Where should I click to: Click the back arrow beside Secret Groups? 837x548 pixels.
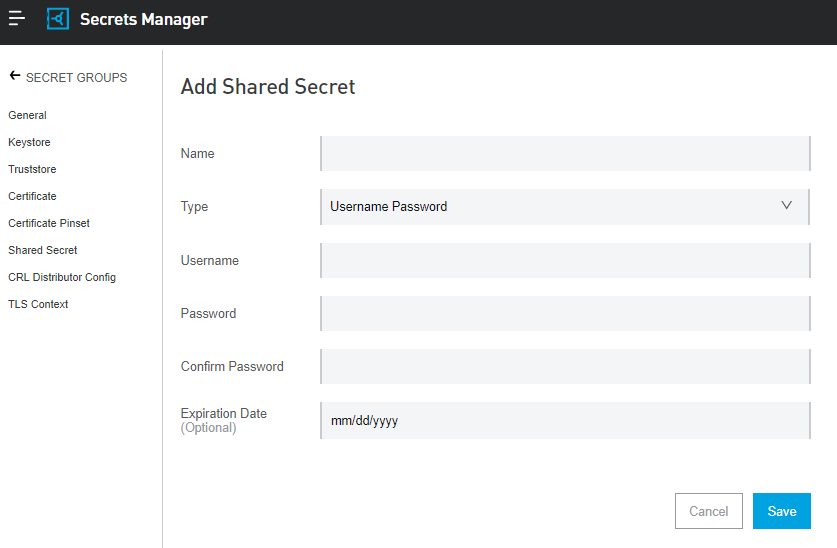14,76
